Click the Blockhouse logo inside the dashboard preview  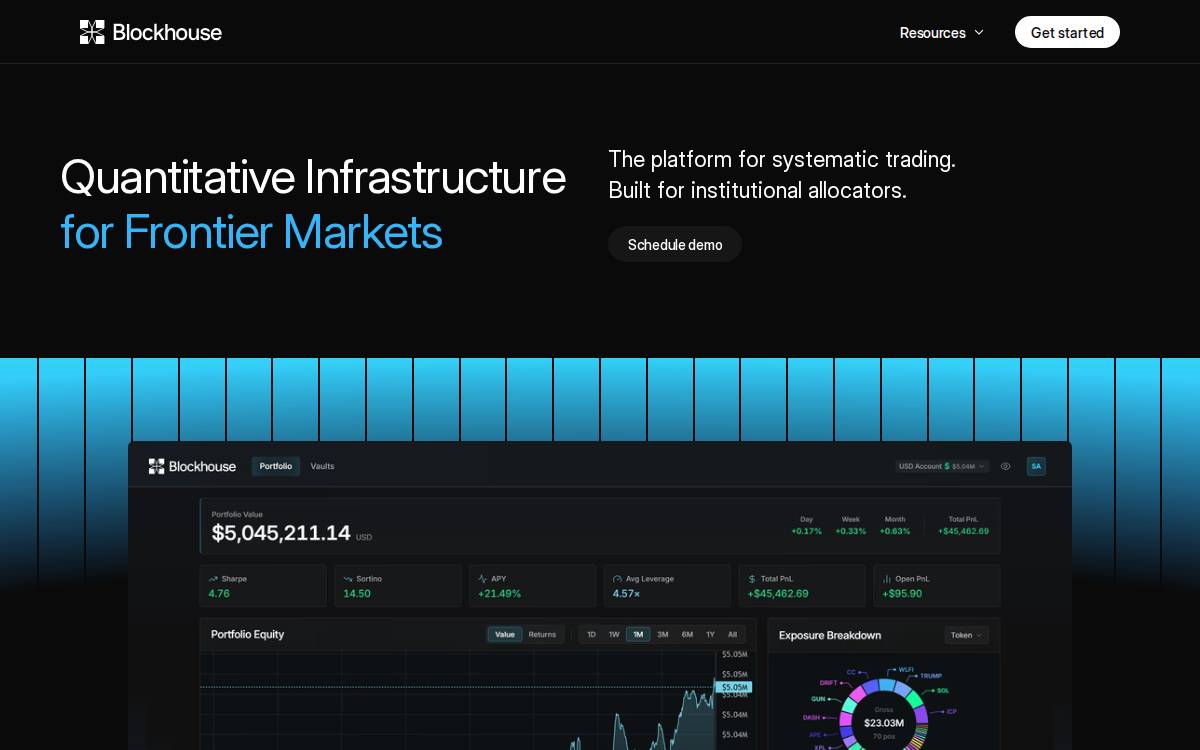[x=192, y=466]
